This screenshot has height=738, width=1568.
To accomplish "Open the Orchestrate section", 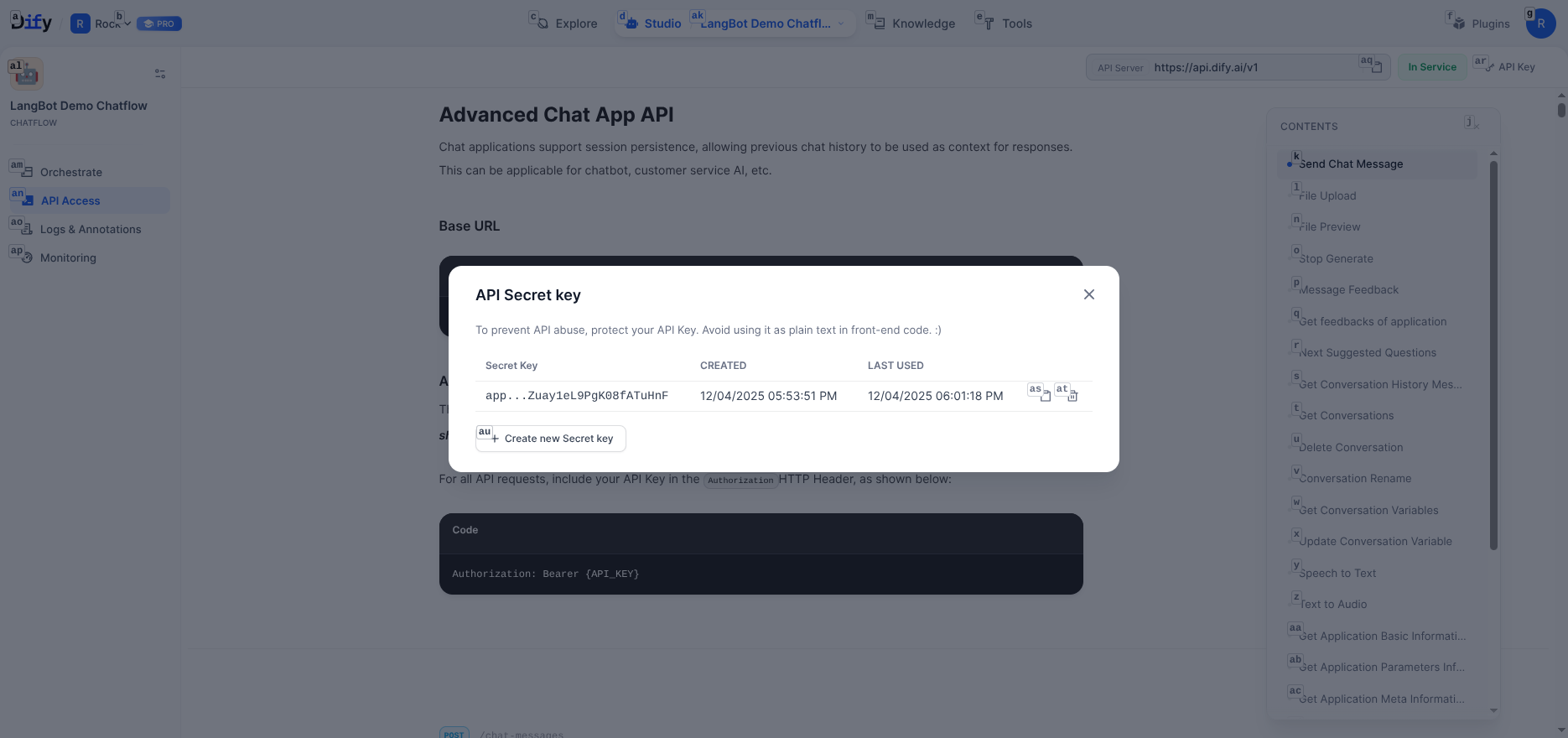I will [71, 172].
